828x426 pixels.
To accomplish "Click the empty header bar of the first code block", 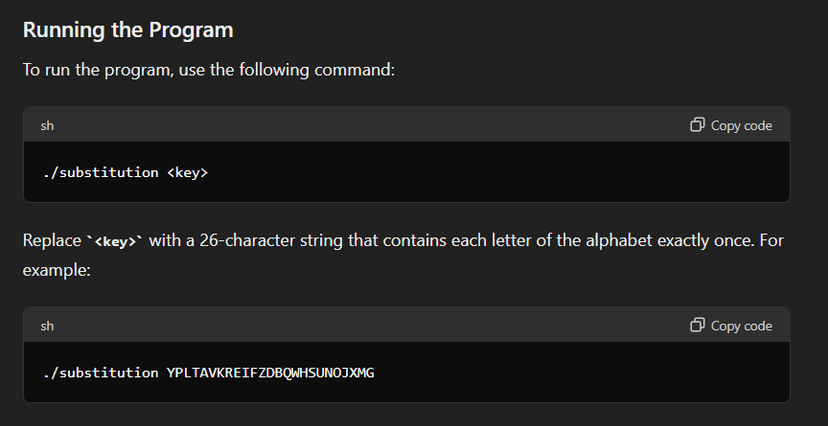I will click(370, 125).
